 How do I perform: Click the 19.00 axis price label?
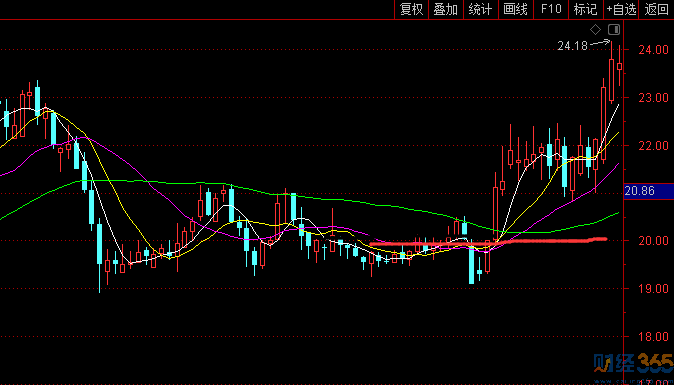click(x=653, y=288)
